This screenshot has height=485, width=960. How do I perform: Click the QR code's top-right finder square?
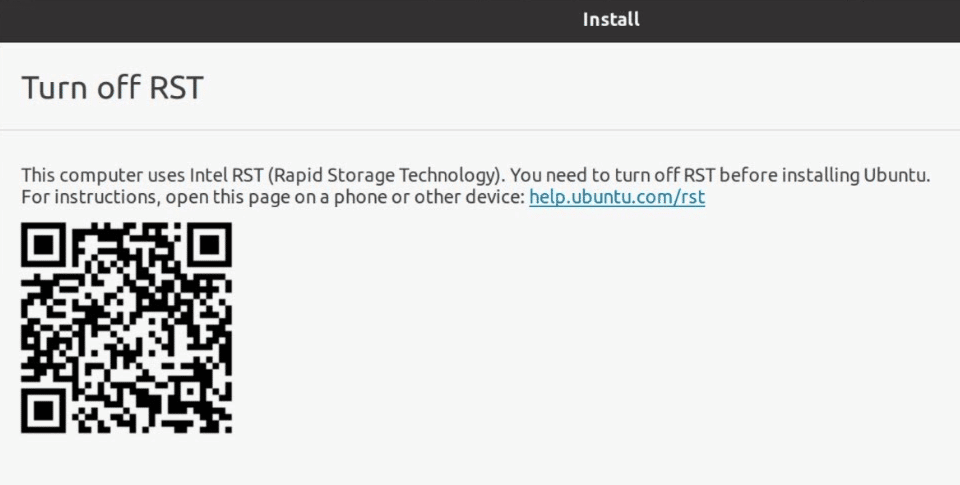tap(209, 245)
